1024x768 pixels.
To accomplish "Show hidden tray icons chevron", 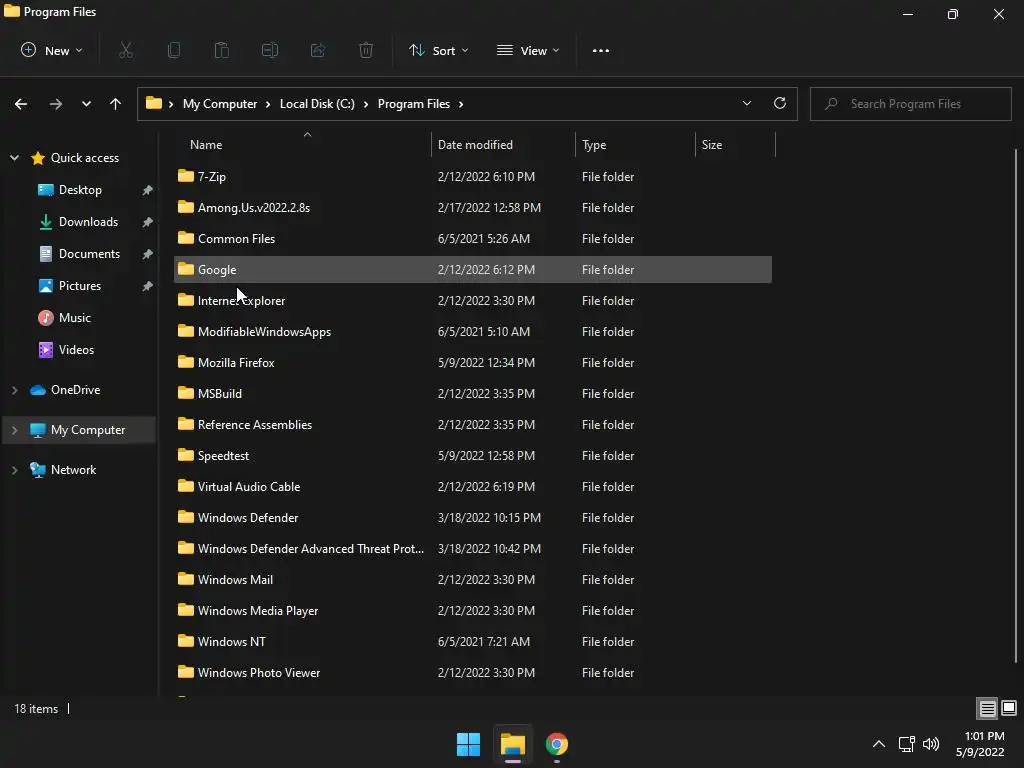I will click(879, 744).
